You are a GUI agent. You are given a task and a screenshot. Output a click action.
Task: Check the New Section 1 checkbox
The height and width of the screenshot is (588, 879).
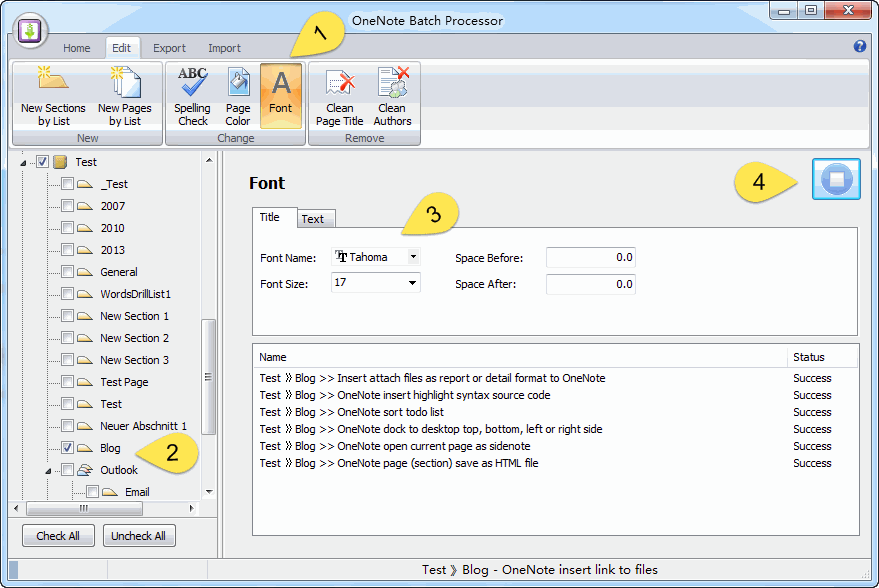(x=67, y=316)
